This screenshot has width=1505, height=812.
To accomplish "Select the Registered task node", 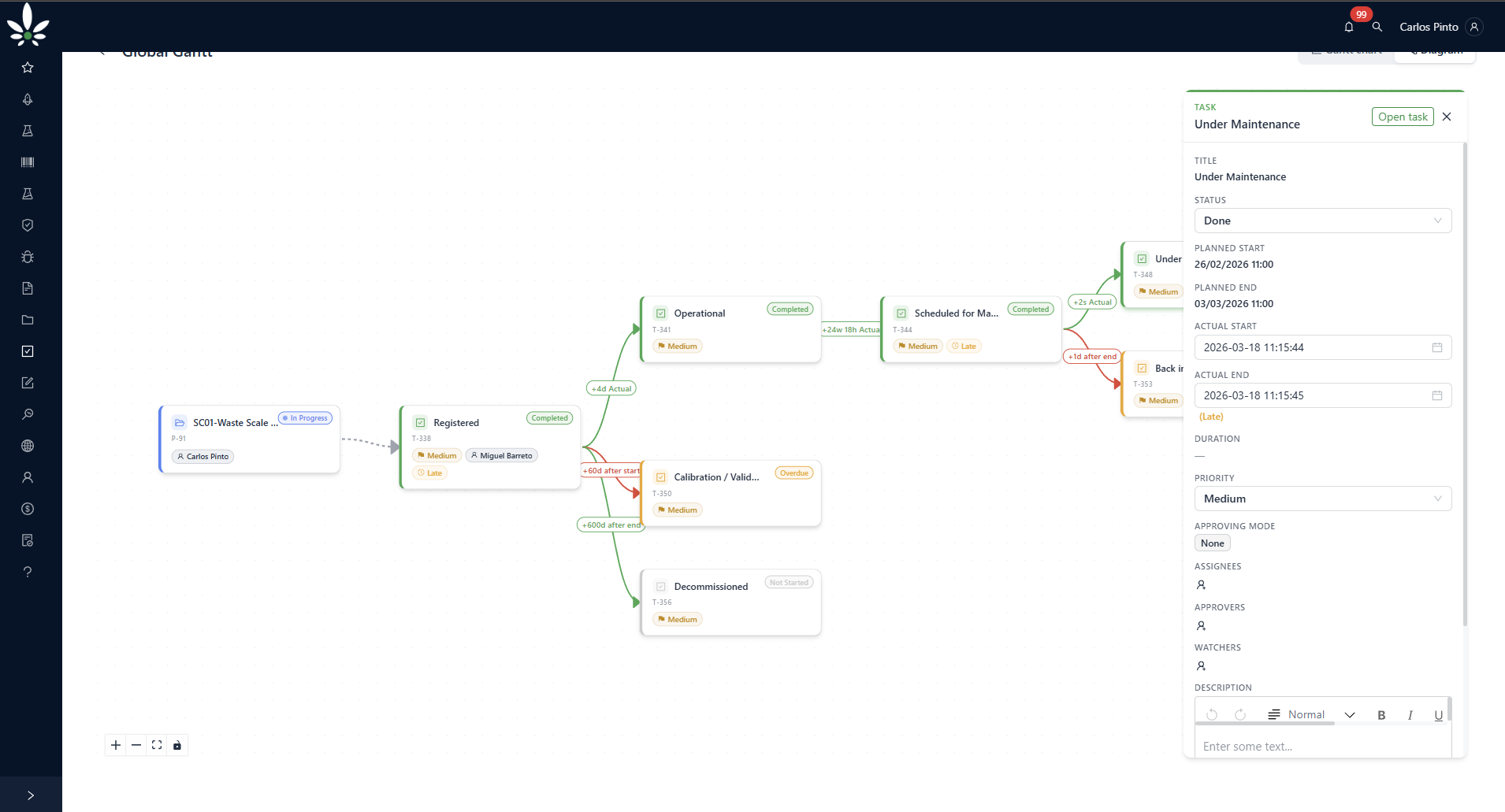I will pos(490,447).
